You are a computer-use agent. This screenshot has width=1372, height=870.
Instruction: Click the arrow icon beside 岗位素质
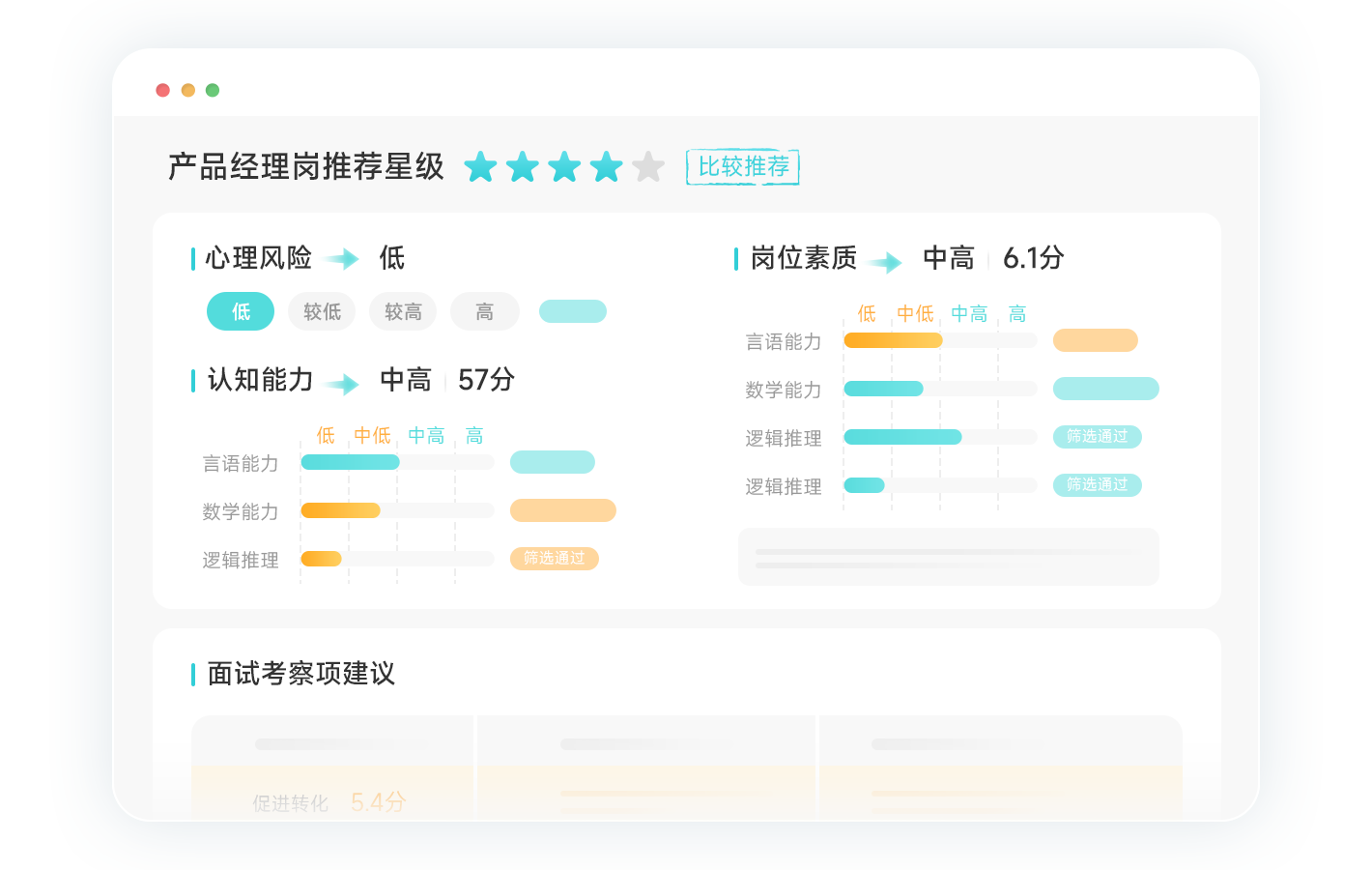coord(886,262)
